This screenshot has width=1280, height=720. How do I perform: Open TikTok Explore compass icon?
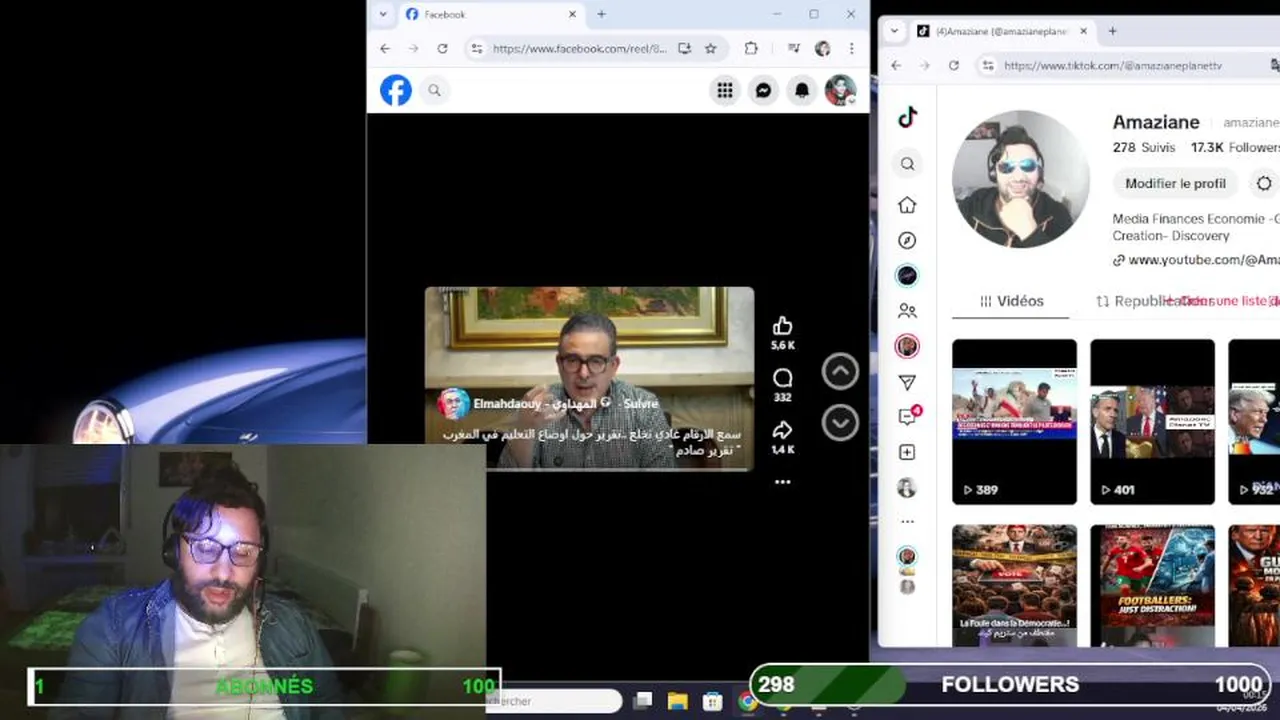907,240
